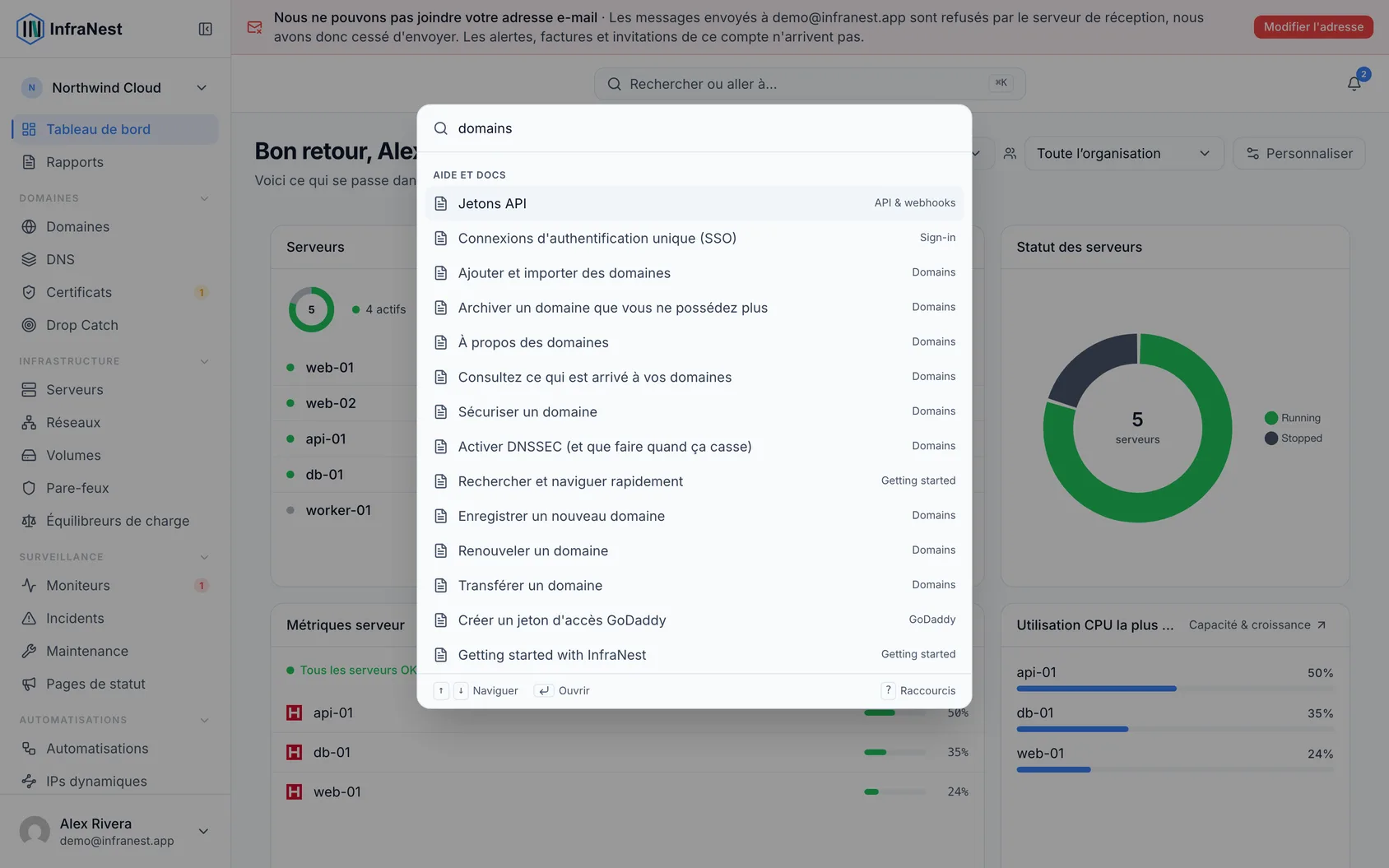Select the Jetons API result
1389x868 pixels.
pos(694,203)
